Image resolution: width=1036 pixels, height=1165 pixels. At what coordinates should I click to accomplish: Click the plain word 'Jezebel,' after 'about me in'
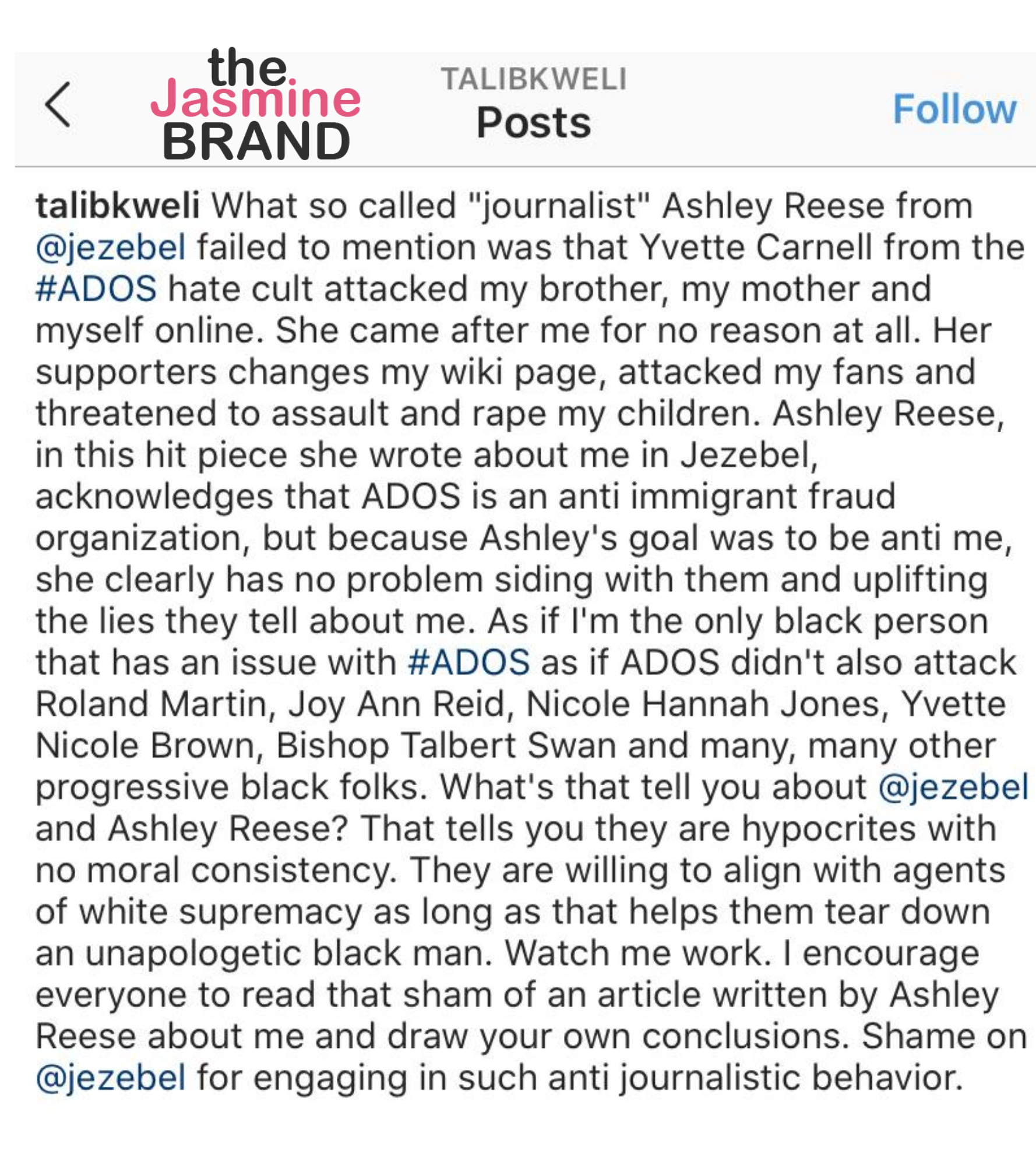point(749,455)
